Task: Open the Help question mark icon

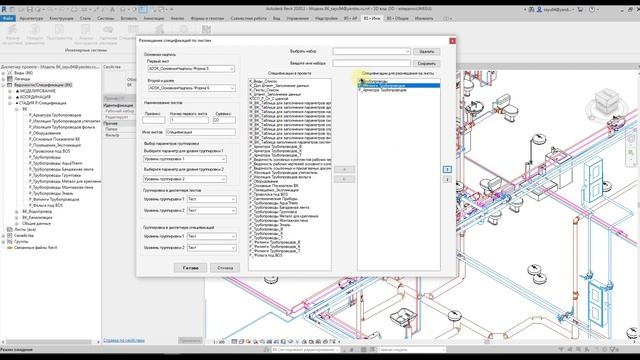Action: [x=592, y=9]
